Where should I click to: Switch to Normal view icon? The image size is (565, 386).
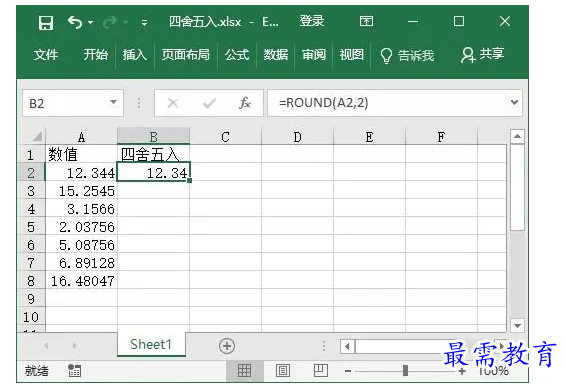pos(245,371)
